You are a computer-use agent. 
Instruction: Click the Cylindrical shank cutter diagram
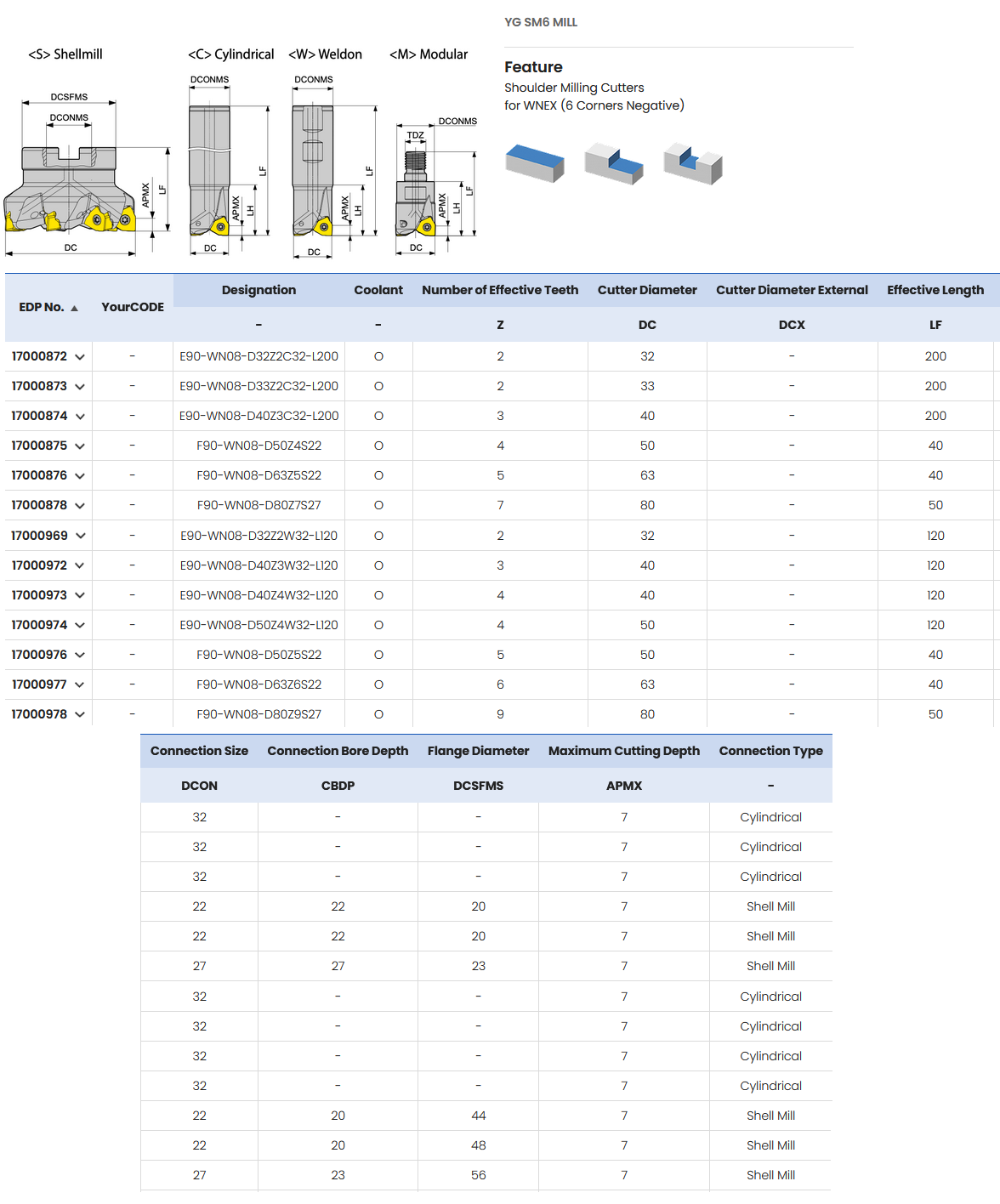(210, 170)
